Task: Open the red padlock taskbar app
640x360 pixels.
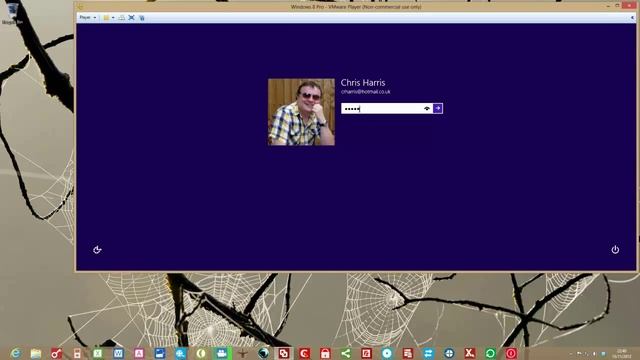Action: (325, 353)
